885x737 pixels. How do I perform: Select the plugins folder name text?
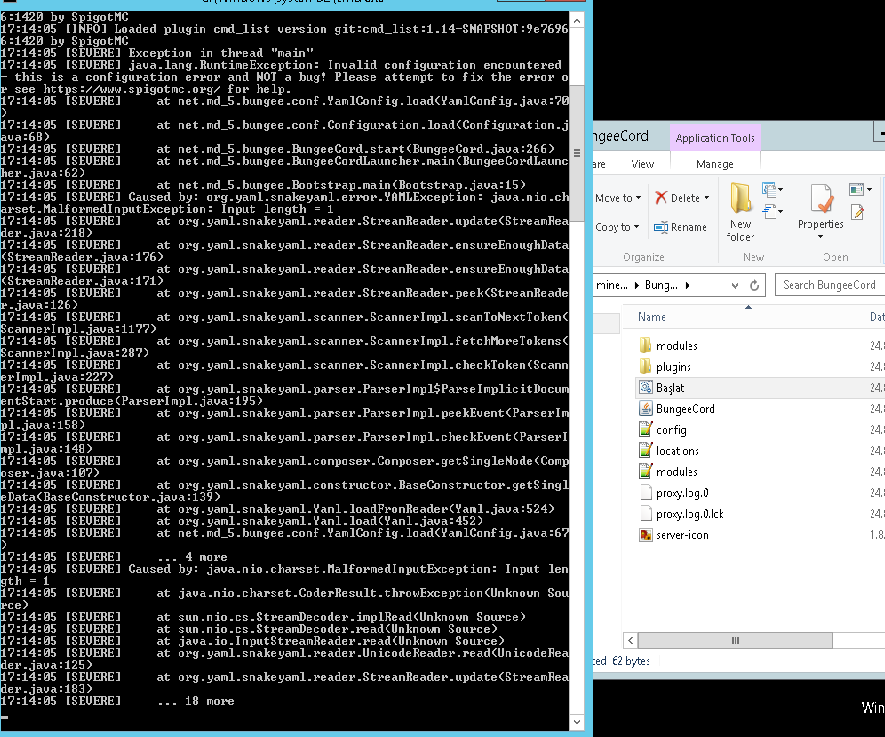[673, 367]
